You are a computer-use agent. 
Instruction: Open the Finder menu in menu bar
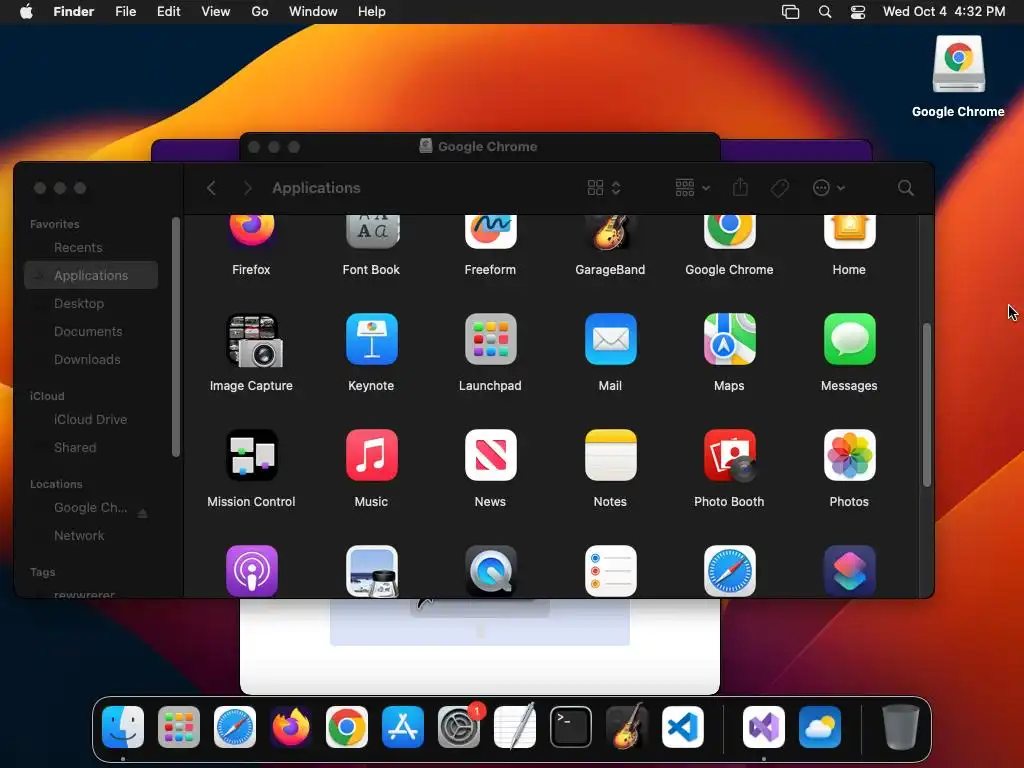(74, 12)
